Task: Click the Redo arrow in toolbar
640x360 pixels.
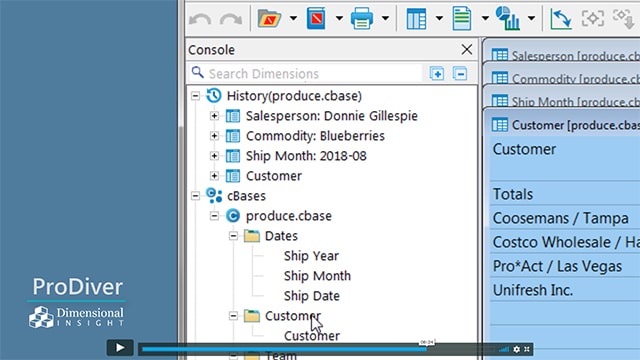Action: tap(231, 19)
